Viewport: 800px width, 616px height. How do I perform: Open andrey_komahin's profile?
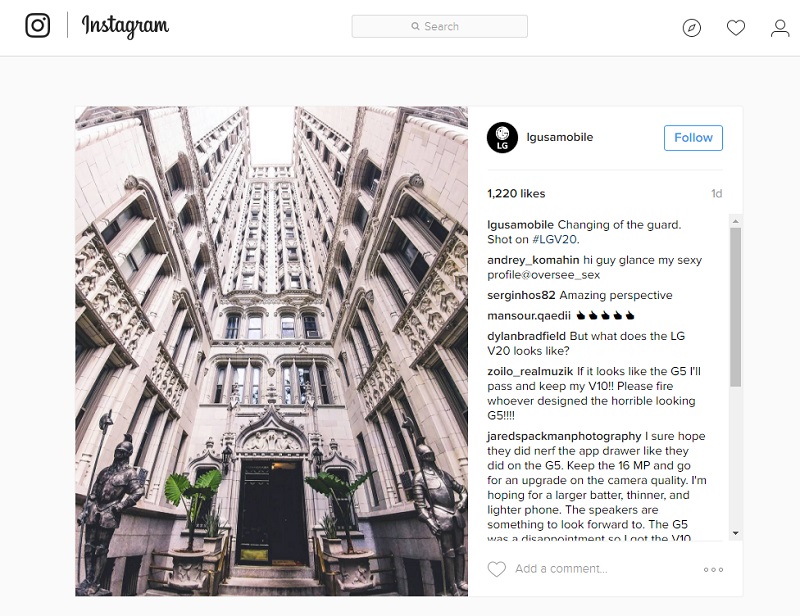[533, 260]
